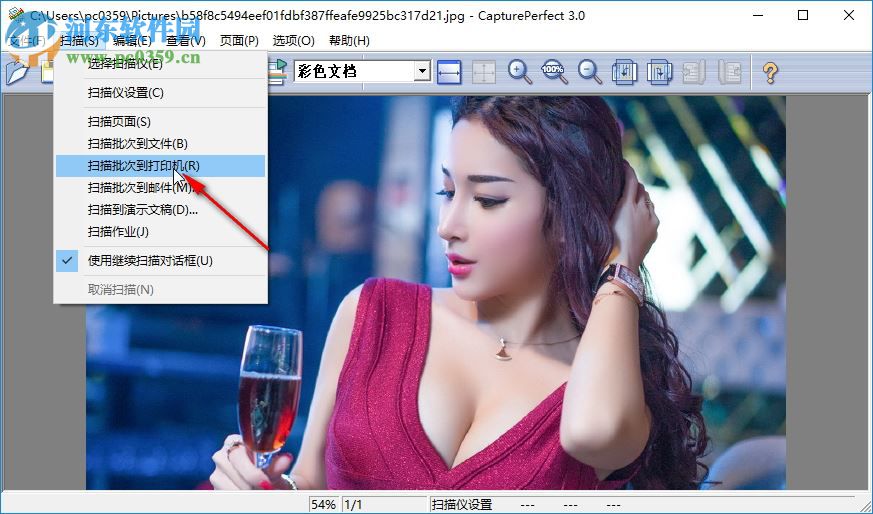Click the 1/1 page counter in status bar
873x514 pixels.
[384, 505]
